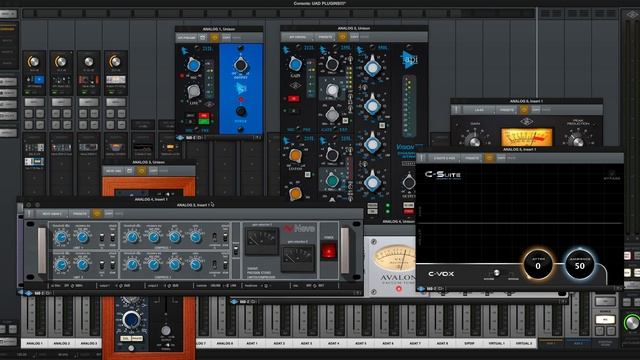Toggle red button on blue API module in ANALOG 1
Image resolution: width=640 pixels, height=360 pixels.
pyautogui.click(x=241, y=99)
